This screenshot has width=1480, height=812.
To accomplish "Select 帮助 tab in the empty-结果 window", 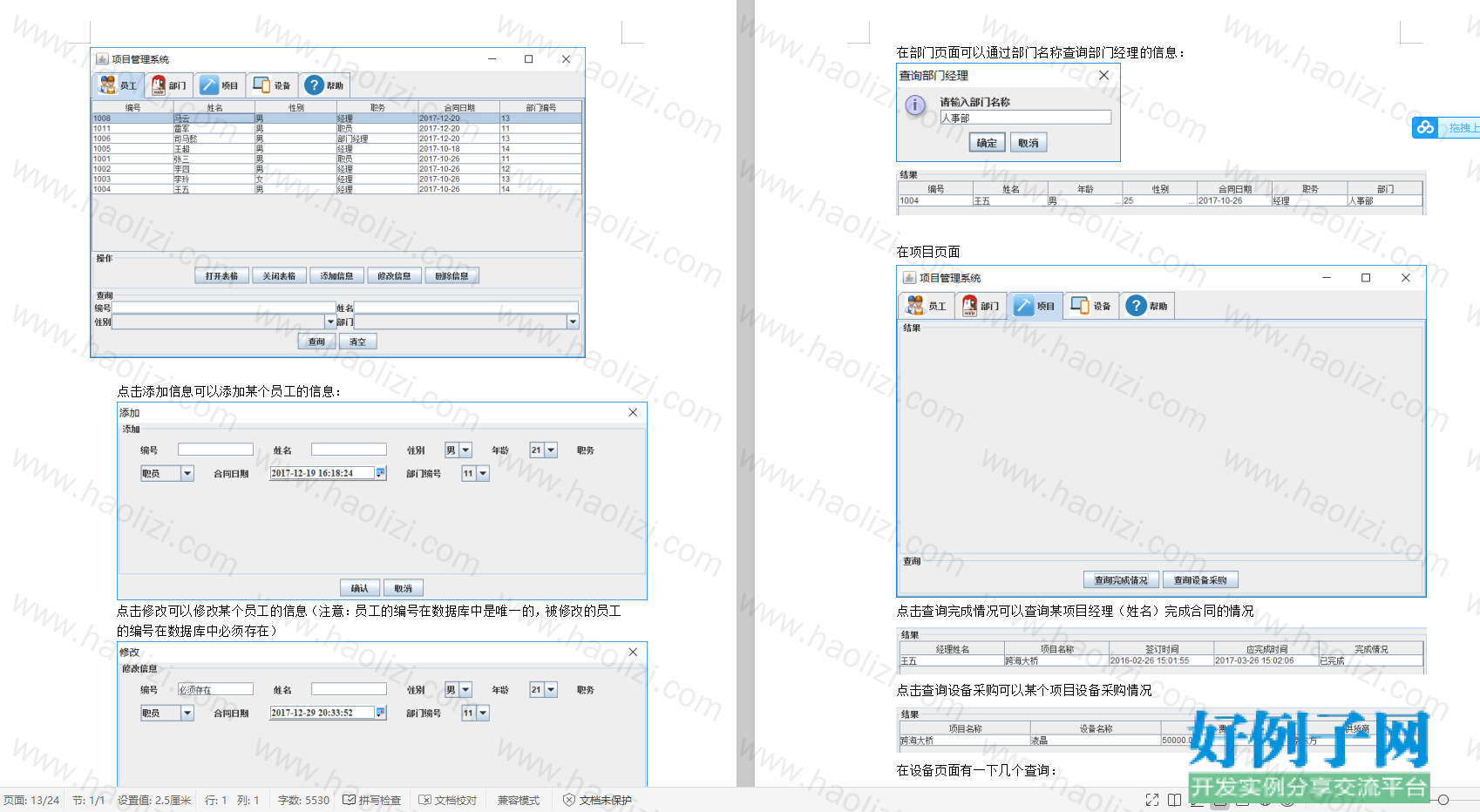I will pos(1148,306).
